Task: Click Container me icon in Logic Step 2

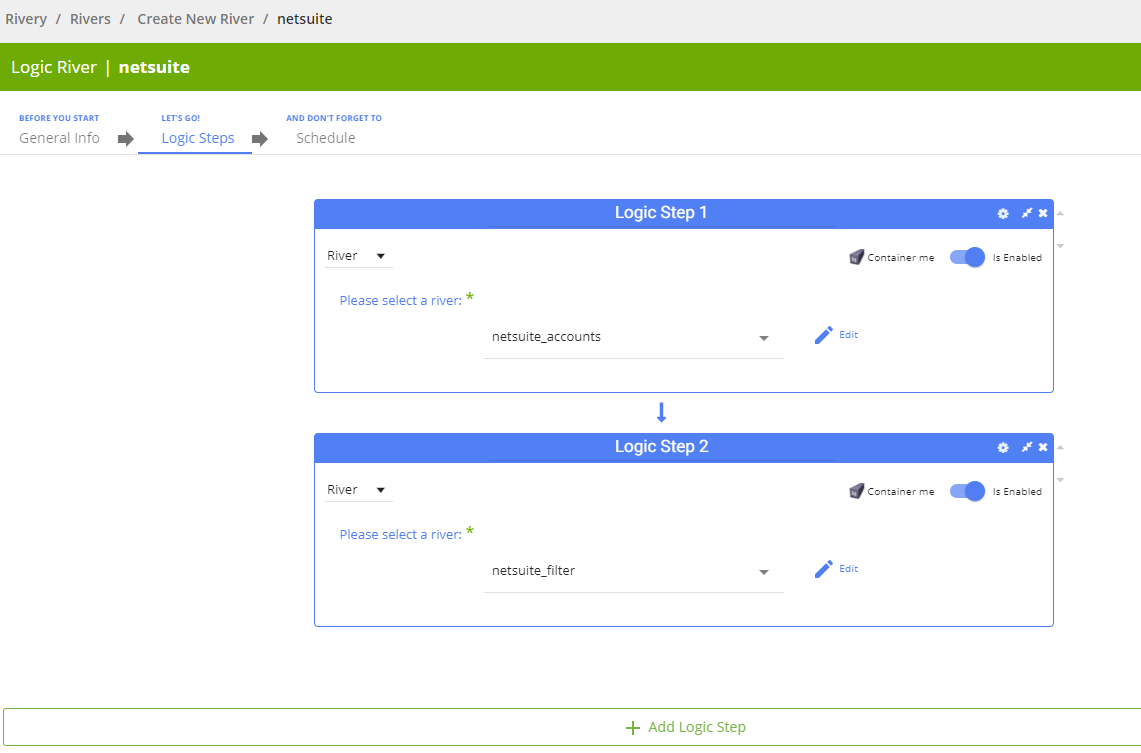Action: coord(856,491)
